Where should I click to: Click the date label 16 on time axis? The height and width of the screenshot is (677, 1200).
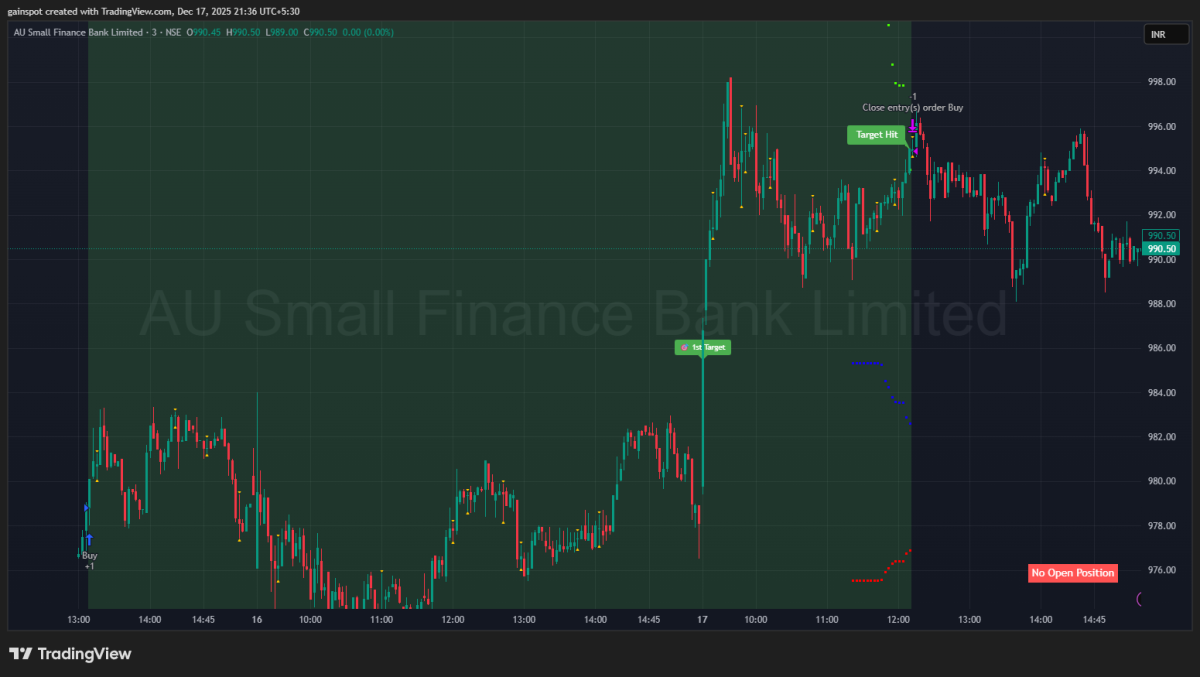coord(257,620)
